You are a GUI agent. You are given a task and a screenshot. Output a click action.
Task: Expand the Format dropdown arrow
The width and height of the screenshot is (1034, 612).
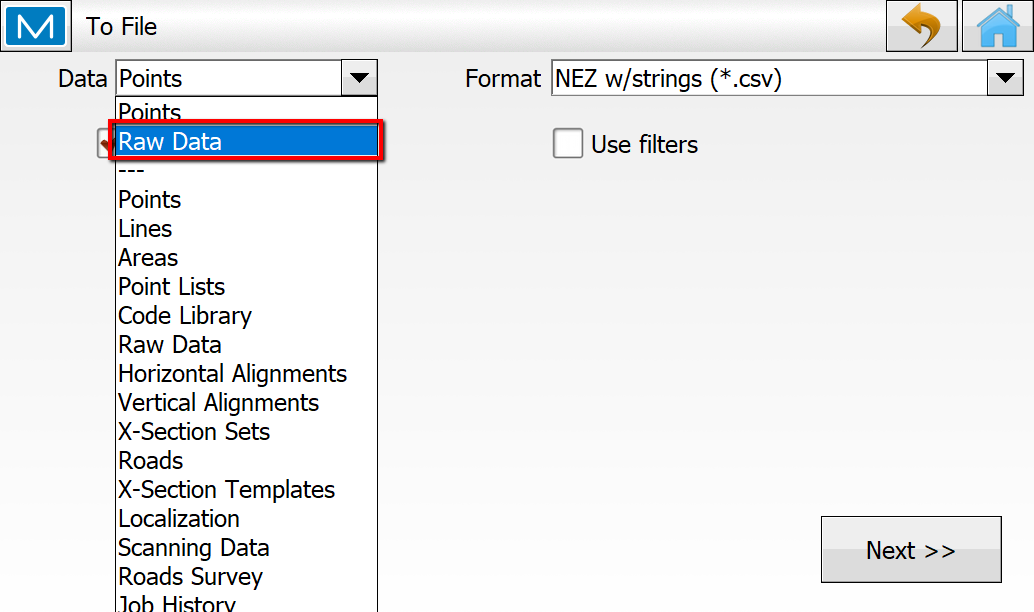pos(1004,78)
